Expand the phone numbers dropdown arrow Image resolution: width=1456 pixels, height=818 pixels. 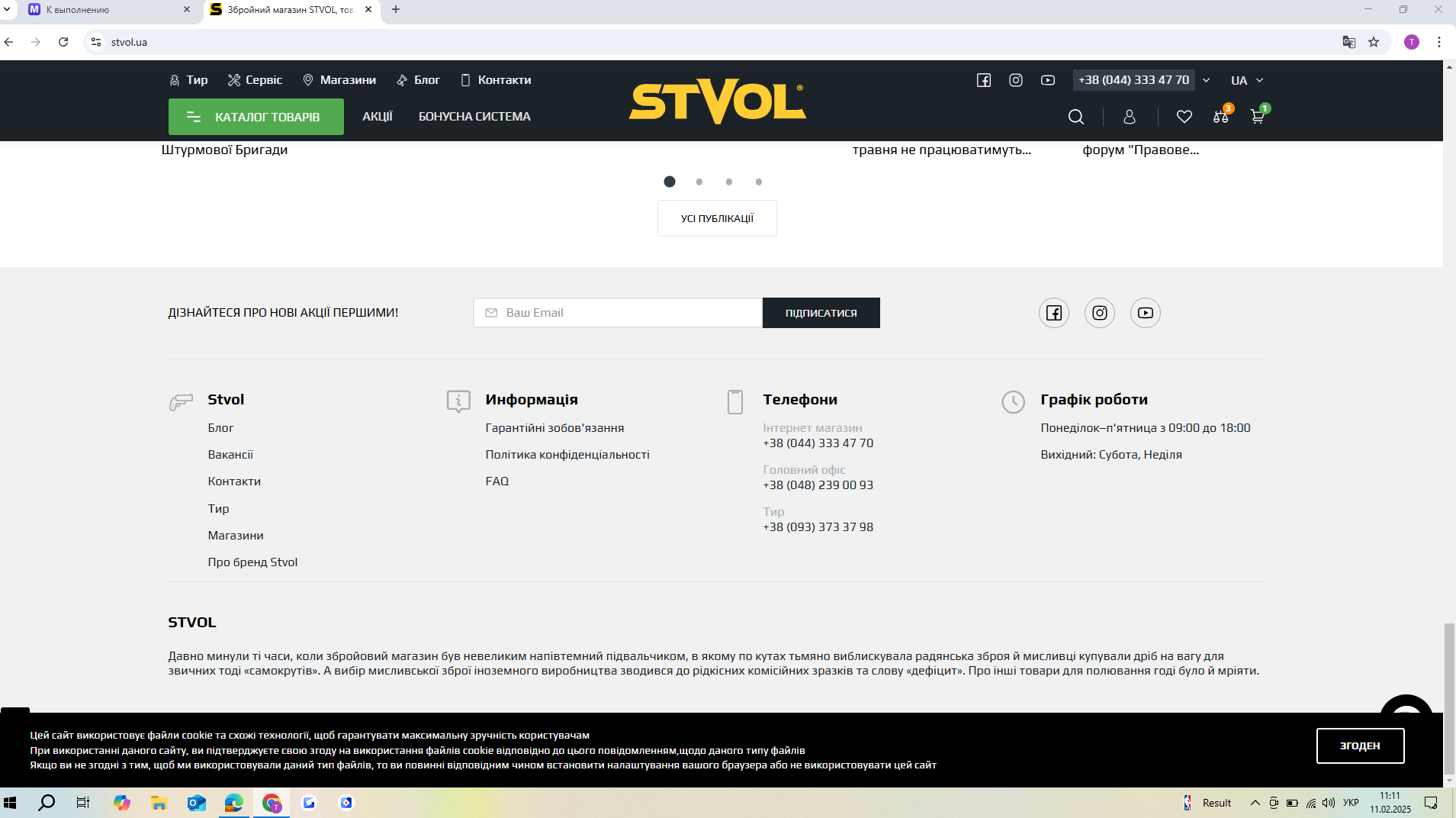point(1207,80)
